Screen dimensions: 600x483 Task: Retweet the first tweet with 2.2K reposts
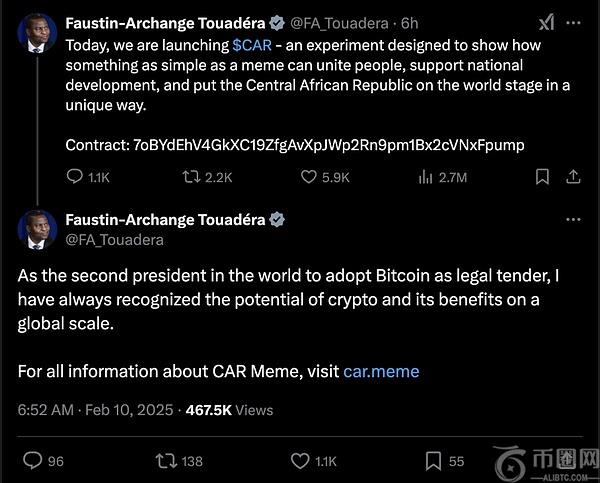189,177
